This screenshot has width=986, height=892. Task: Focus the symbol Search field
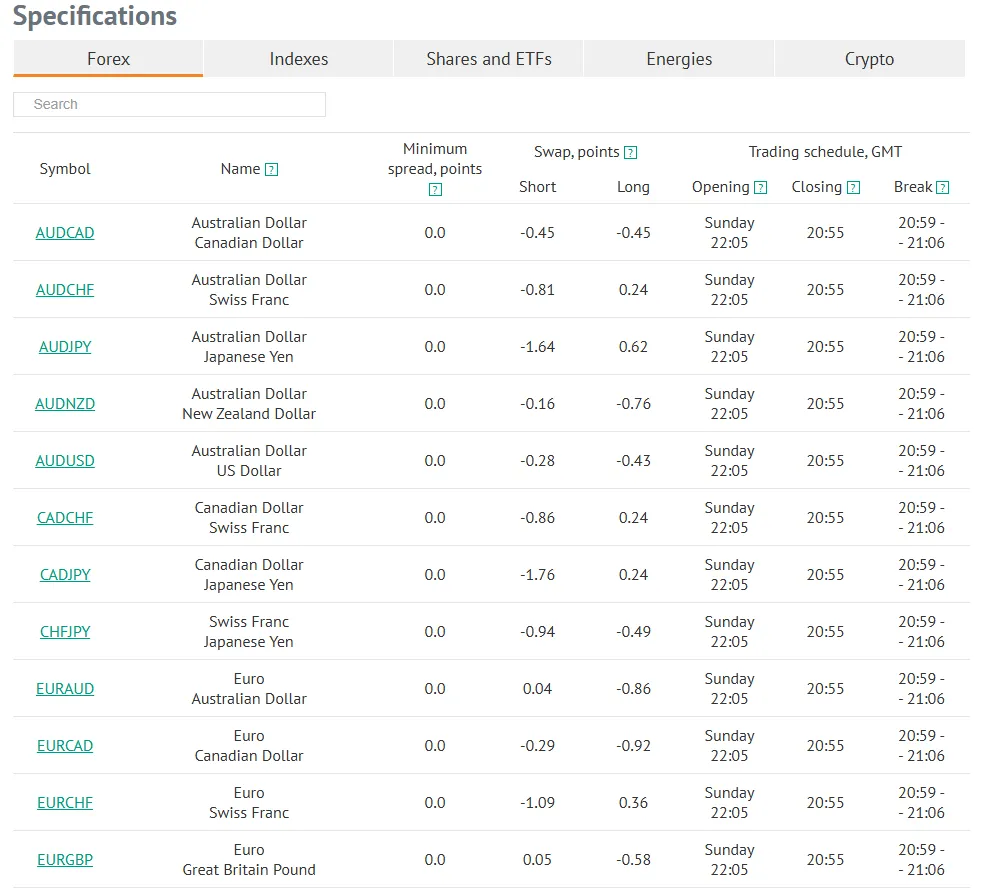(x=169, y=104)
